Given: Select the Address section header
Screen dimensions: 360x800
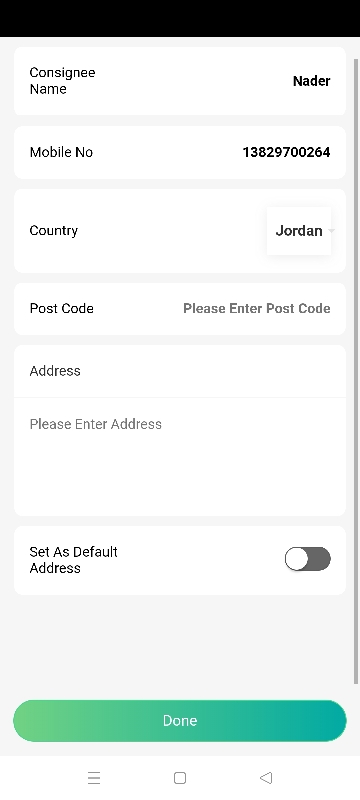Looking at the screenshot, I should point(55,371).
